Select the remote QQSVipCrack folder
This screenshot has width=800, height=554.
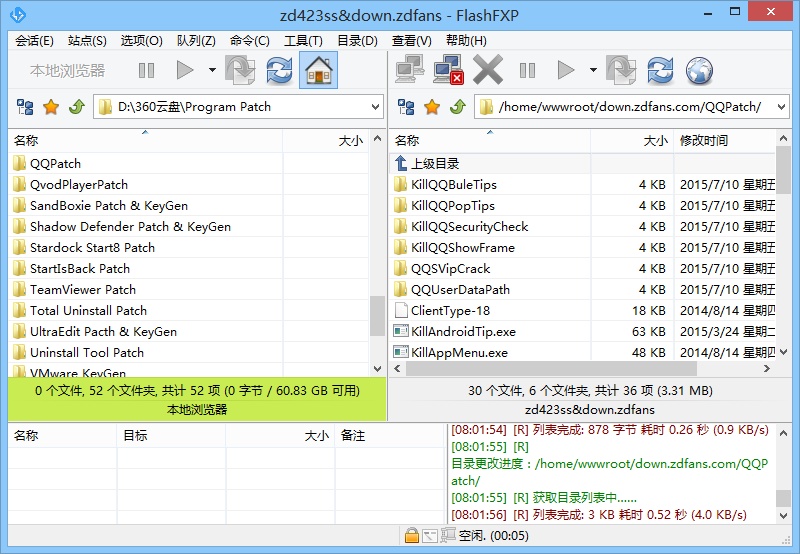[450, 269]
